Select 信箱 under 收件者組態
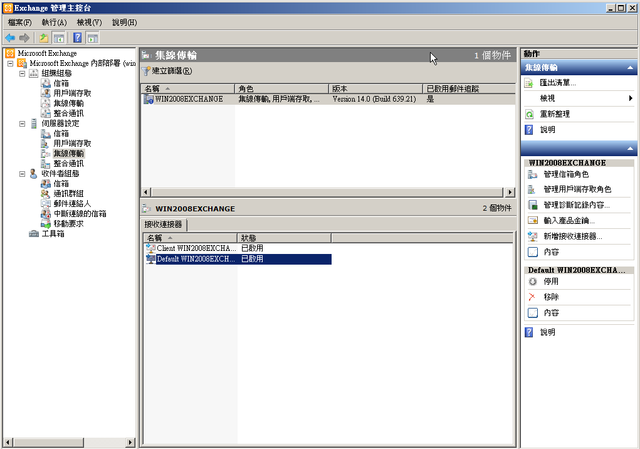The height and width of the screenshot is (449, 640). (x=61, y=184)
